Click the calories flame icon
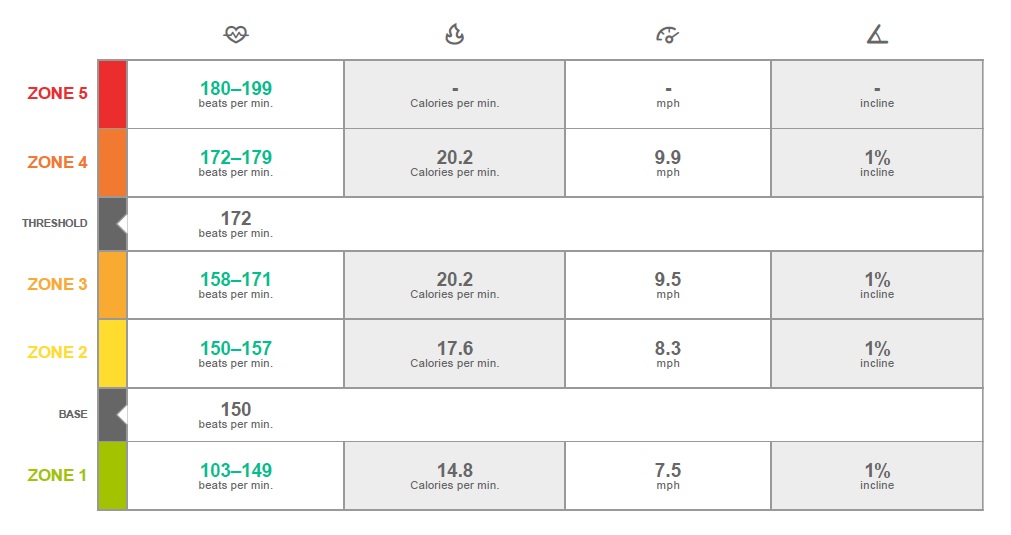The width and height of the screenshot is (1011, 535). pyautogui.click(x=454, y=35)
